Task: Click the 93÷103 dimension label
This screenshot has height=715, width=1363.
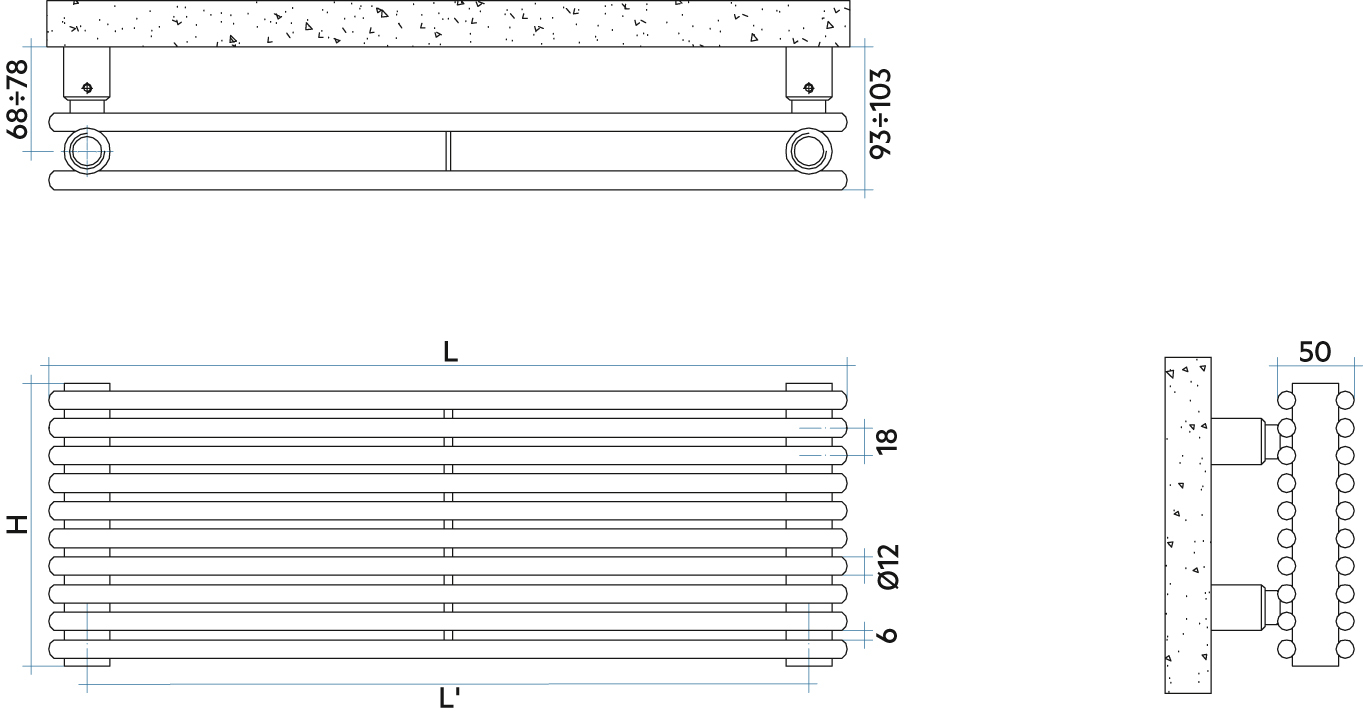Action: (882, 112)
